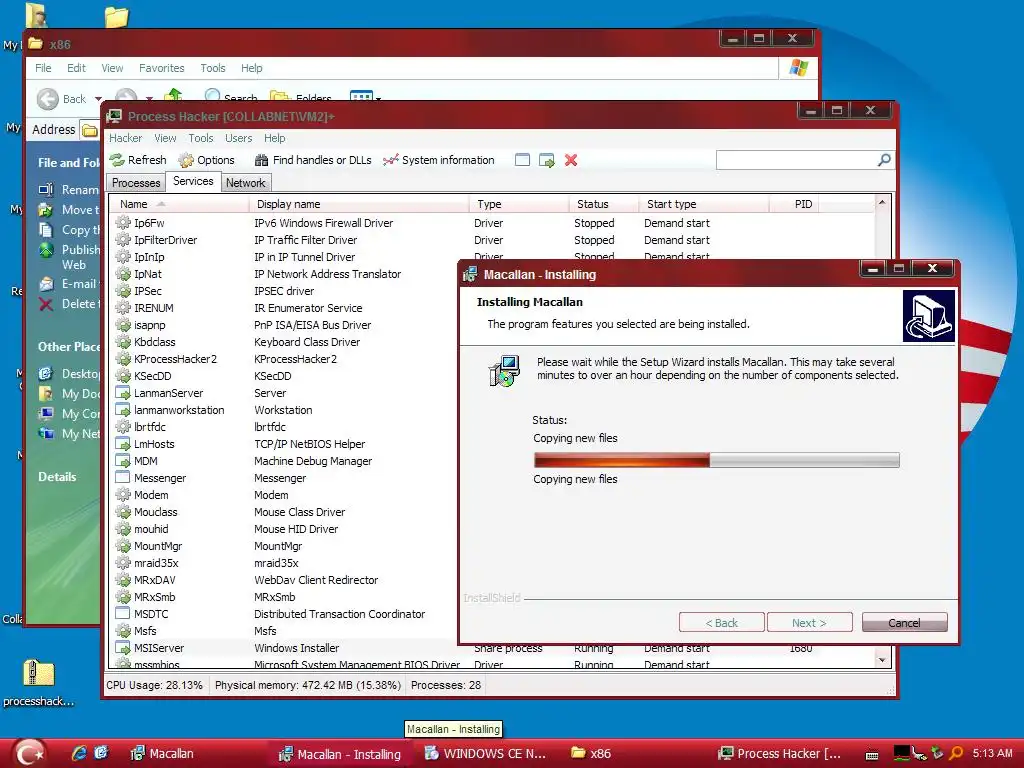
Task: Select the Kbdclass service icon
Action: click(x=123, y=342)
